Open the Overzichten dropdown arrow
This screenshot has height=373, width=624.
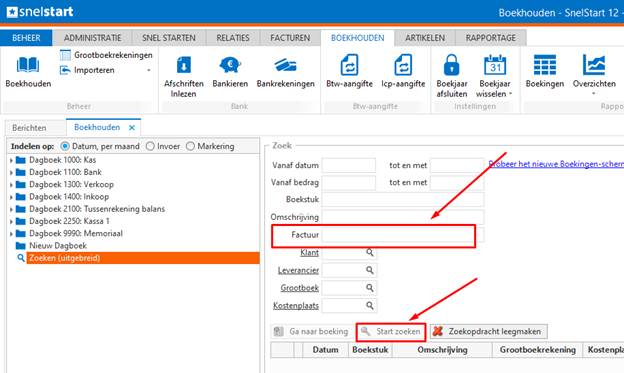click(593, 94)
